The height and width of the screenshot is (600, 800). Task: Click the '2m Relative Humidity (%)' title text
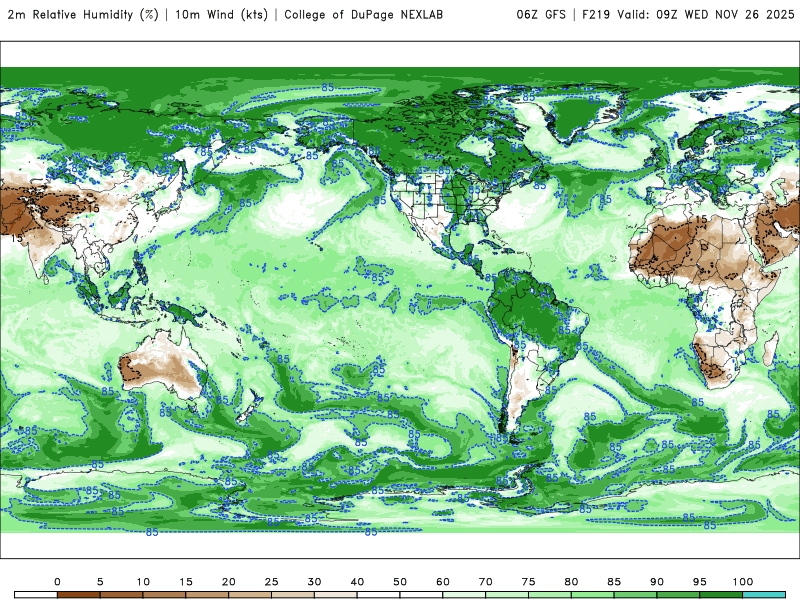(83, 14)
